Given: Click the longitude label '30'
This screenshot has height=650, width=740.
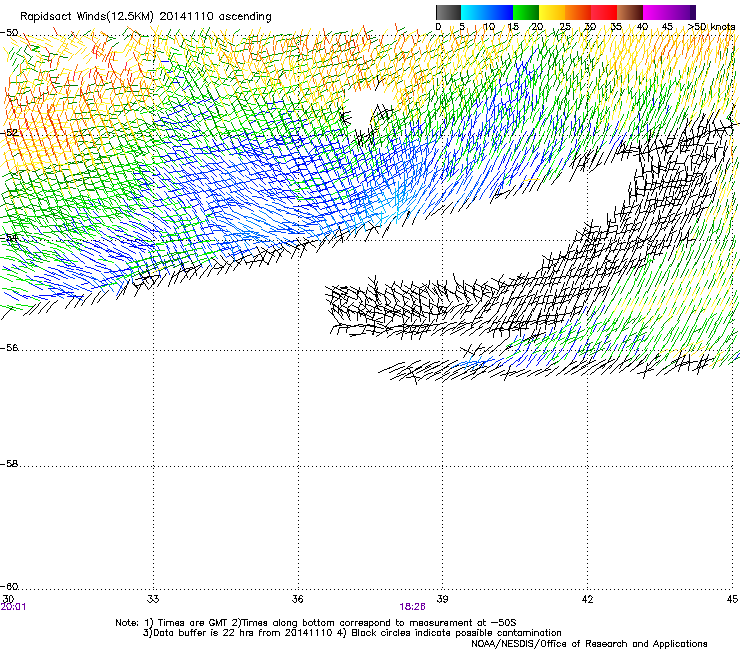Looking at the screenshot, I should pyautogui.click(x=8, y=599).
